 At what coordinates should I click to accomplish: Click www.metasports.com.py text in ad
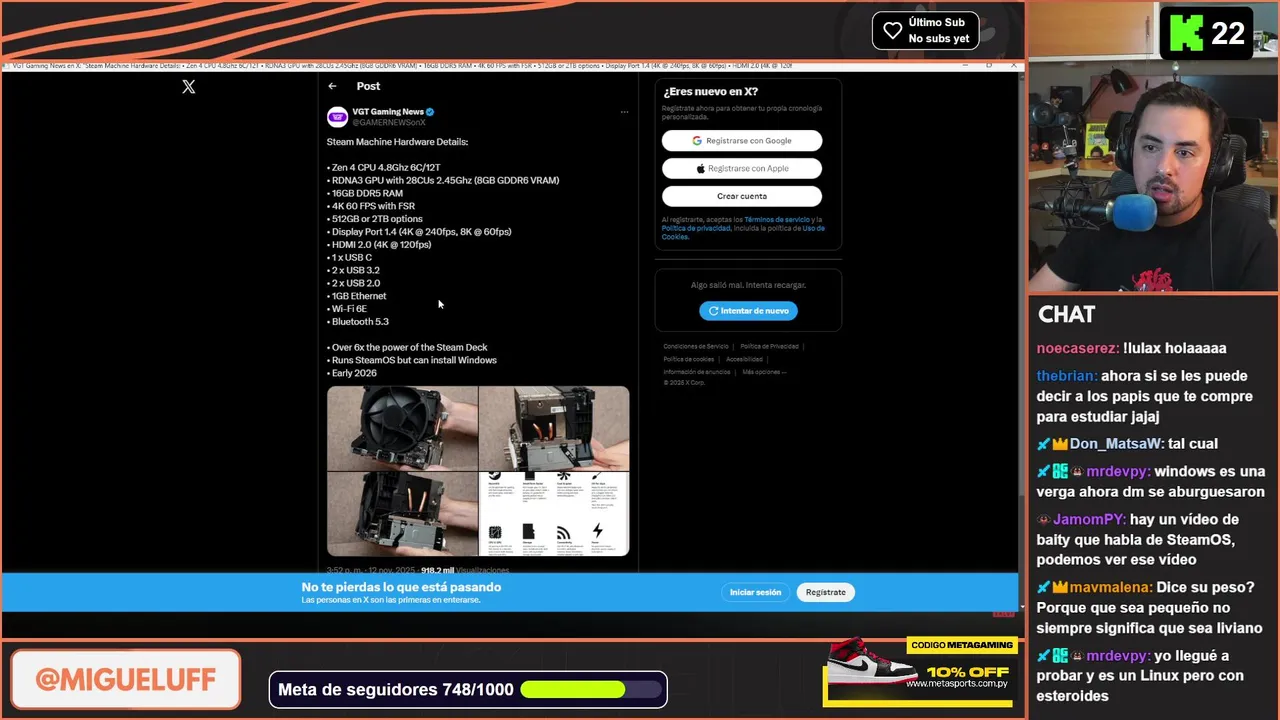(956, 684)
